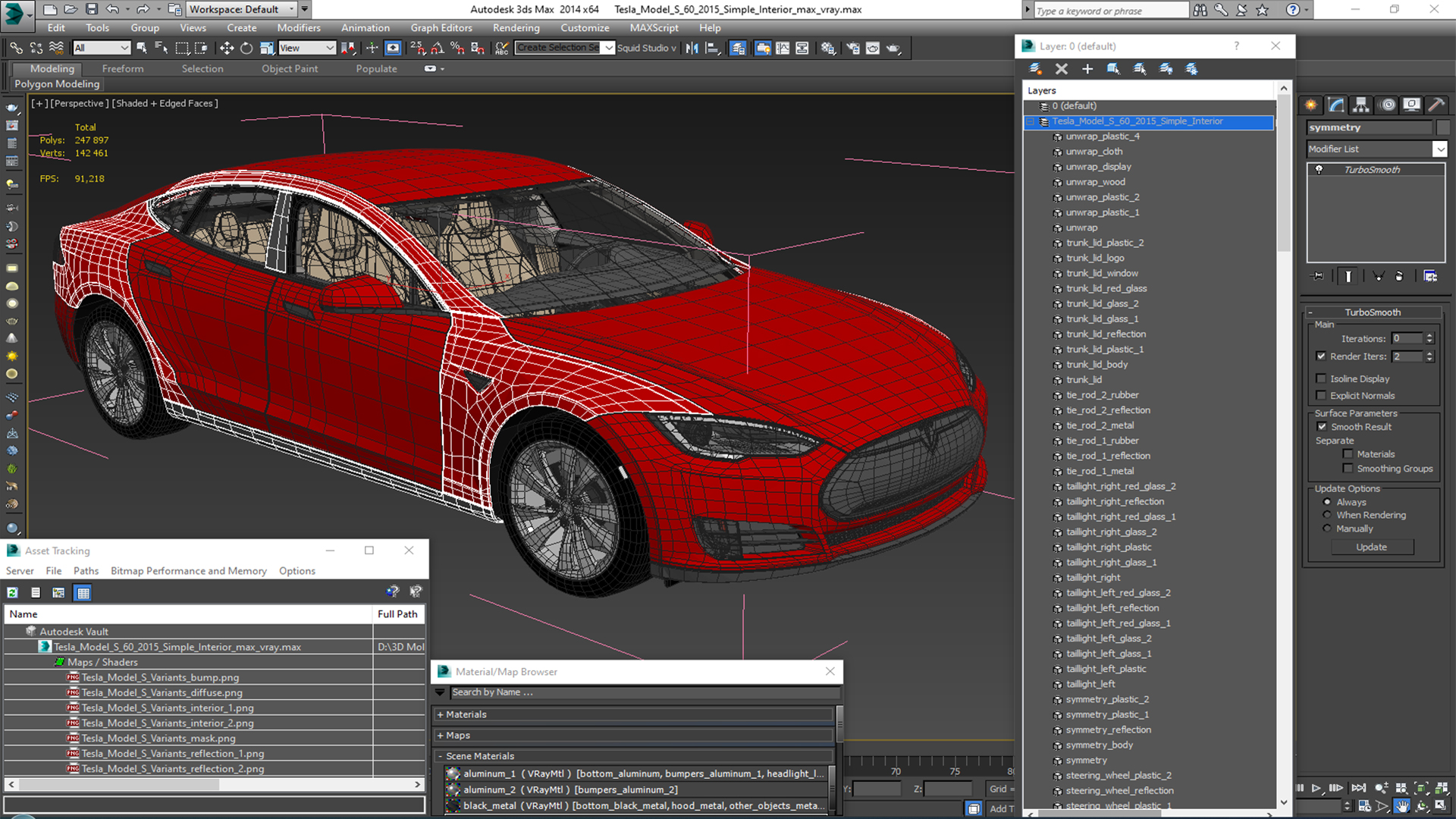Click the Undo arrow icon
The height and width of the screenshot is (819, 1456).
(x=112, y=9)
